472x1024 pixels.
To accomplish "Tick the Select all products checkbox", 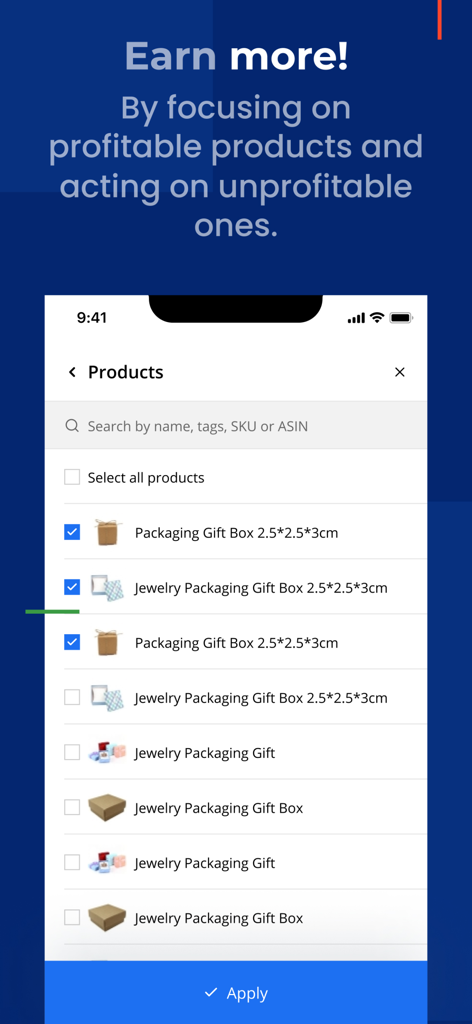I will [x=72, y=477].
